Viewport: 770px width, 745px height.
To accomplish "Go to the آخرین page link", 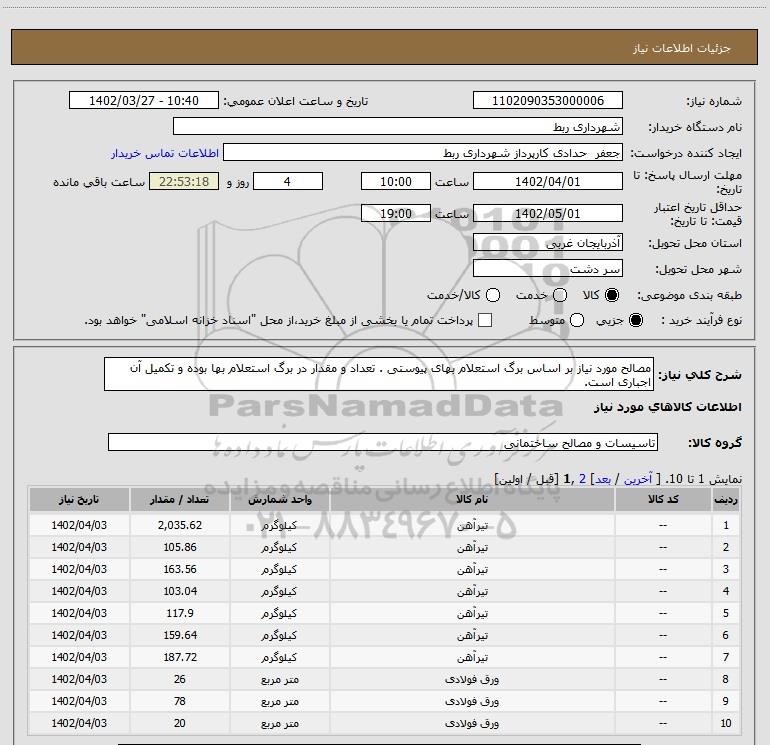I will pyautogui.click(x=637, y=479).
